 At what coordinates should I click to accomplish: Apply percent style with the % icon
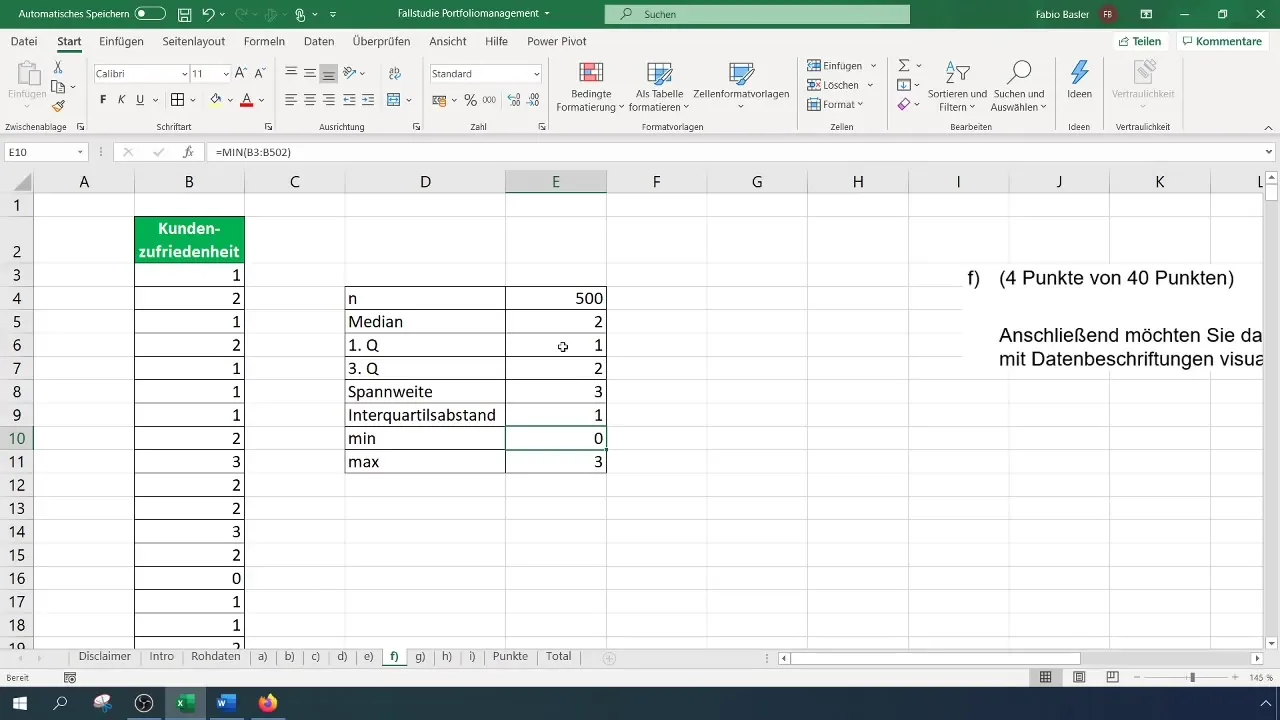(x=470, y=100)
